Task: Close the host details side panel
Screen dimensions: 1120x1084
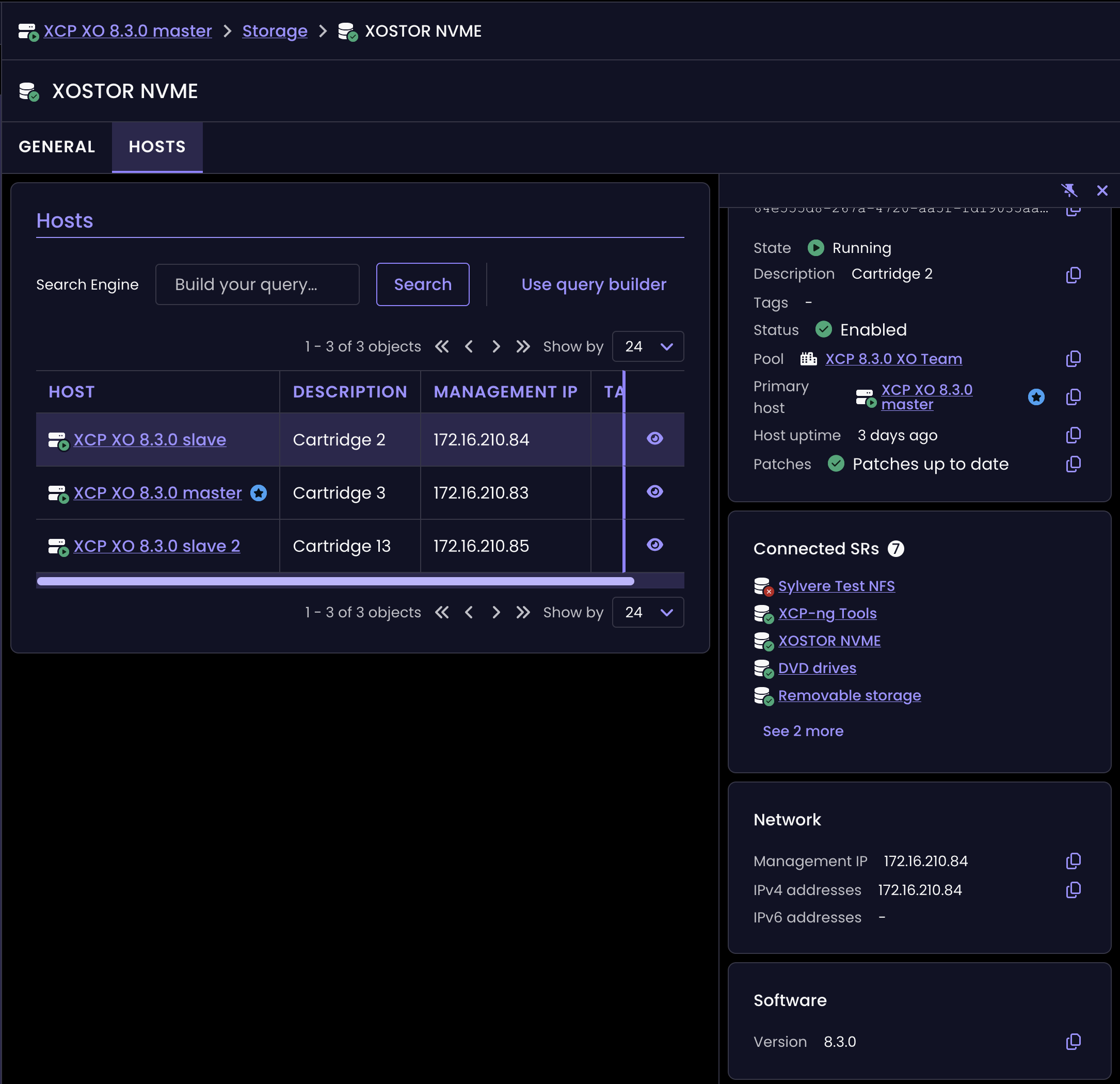Action: point(1102,190)
